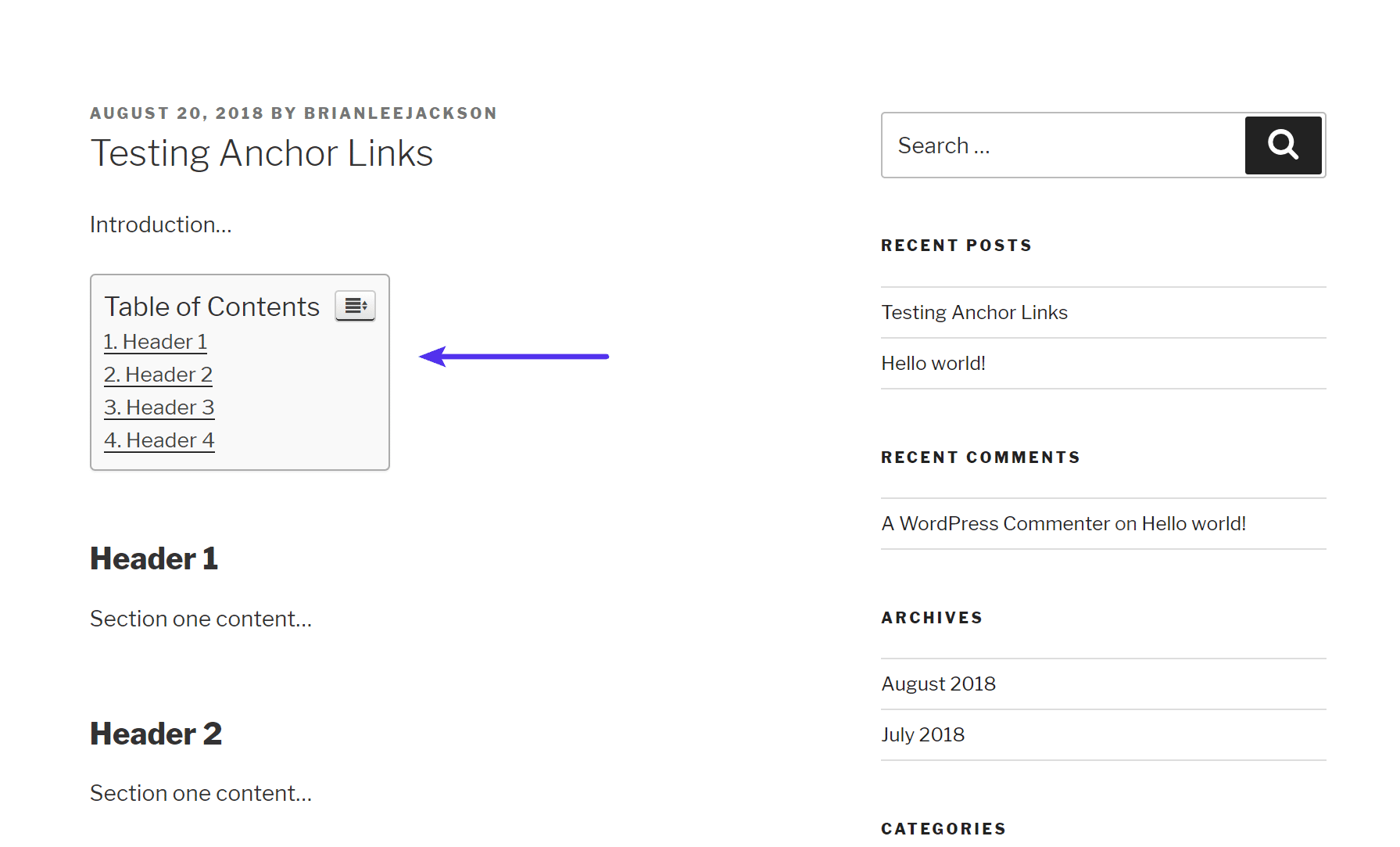Click "A WordPress Commenter" in recent comments
The image size is (1400, 847).
[994, 523]
